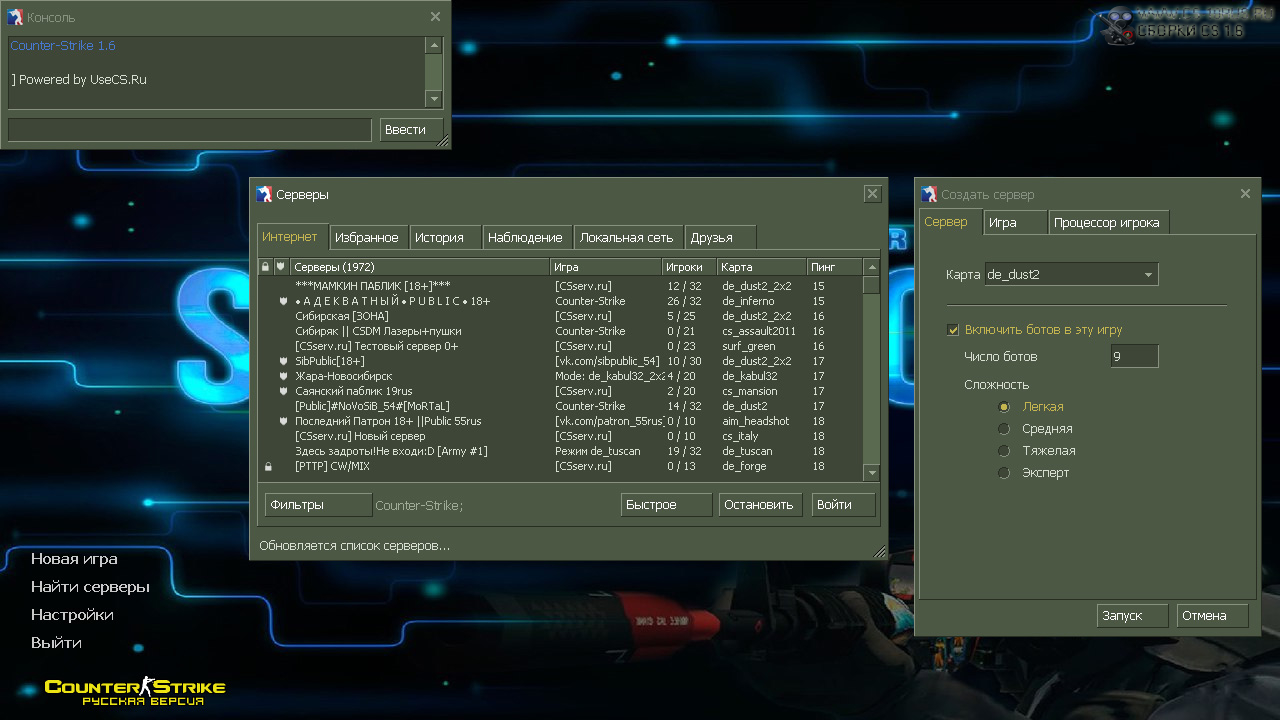The width and height of the screenshot is (1280, 720).
Task: Choose Эксперт difficulty radio button
Action: click(1004, 473)
